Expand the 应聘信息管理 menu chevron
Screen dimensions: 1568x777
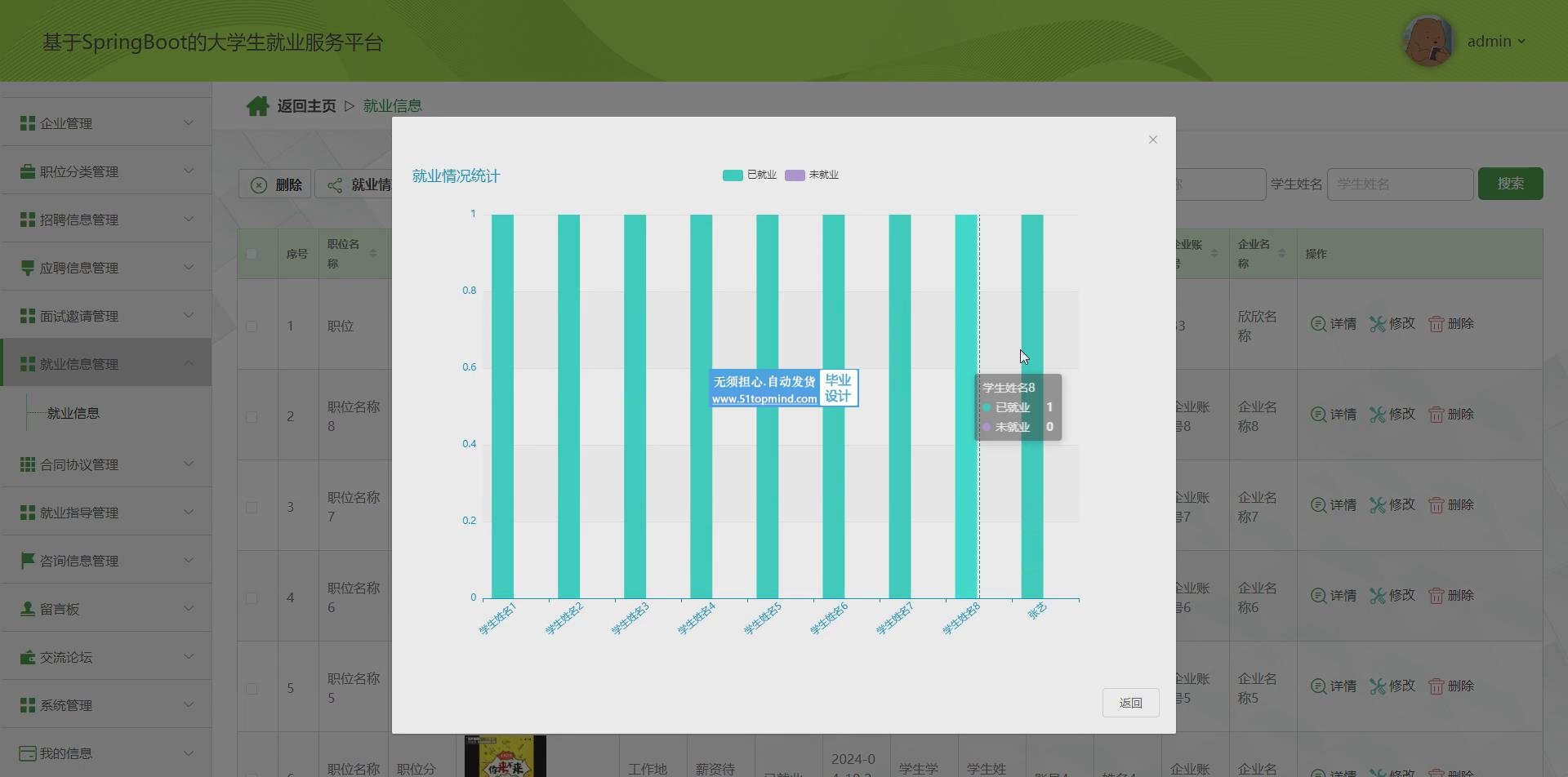tap(189, 267)
